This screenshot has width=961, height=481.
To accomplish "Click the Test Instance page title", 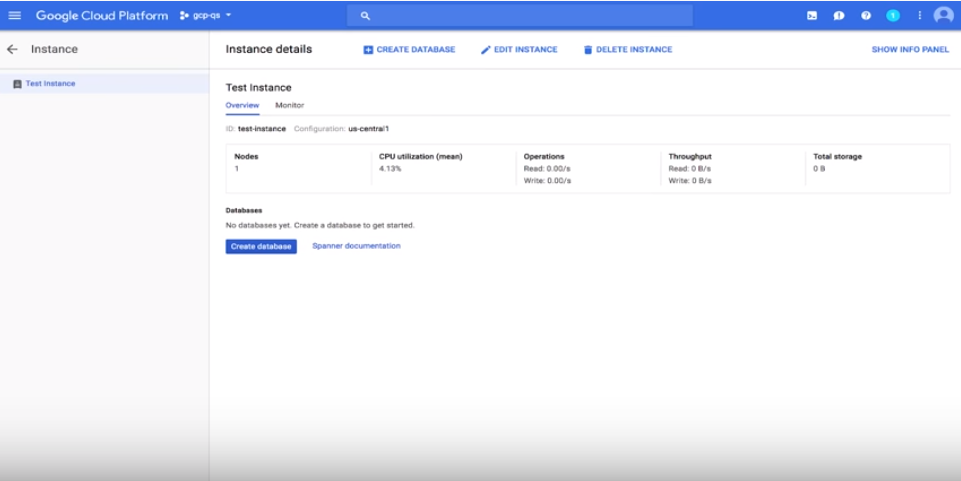I will pyautogui.click(x=259, y=88).
